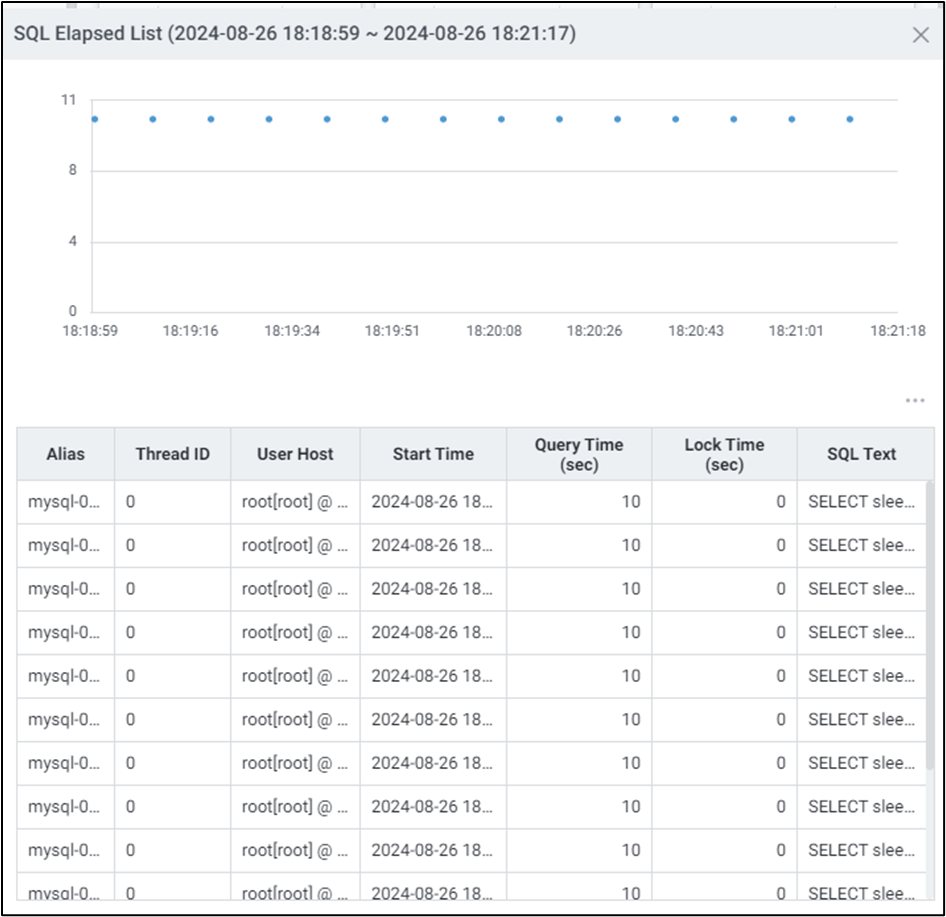The width and height of the screenshot is (946, 917).
Task: Click the Query Time (sec) header
Action: pyautogui.click(x=578, y=454)
